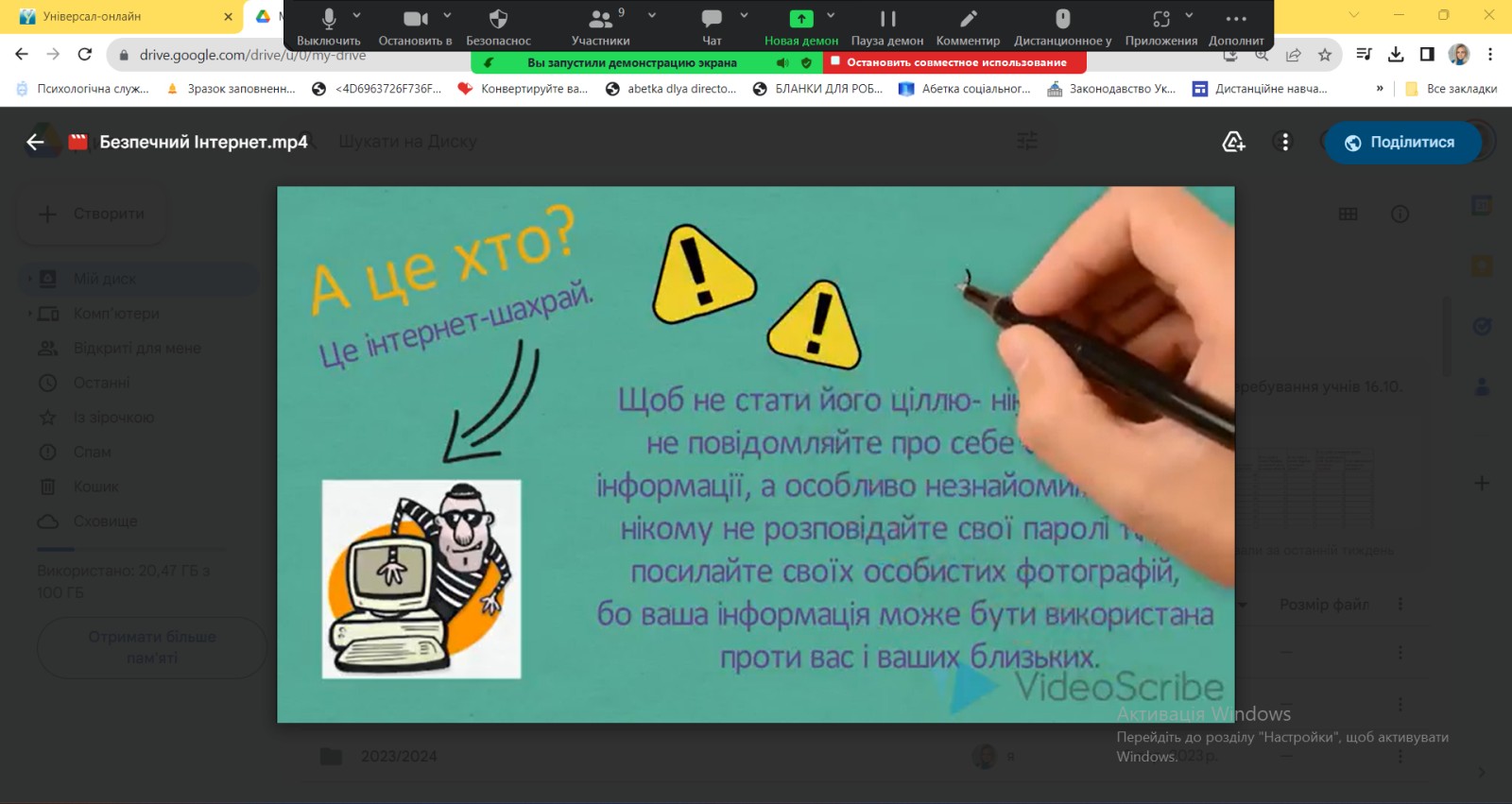Click the Безпечний Інтернет.mp4 file title
This screenshot has width=1512, height=804.
pos(203,142)
